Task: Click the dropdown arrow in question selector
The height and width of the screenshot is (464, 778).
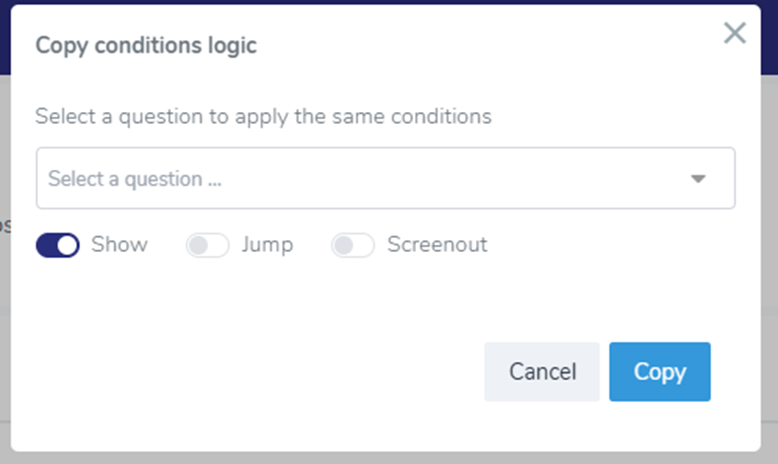Action: [698, 179]
